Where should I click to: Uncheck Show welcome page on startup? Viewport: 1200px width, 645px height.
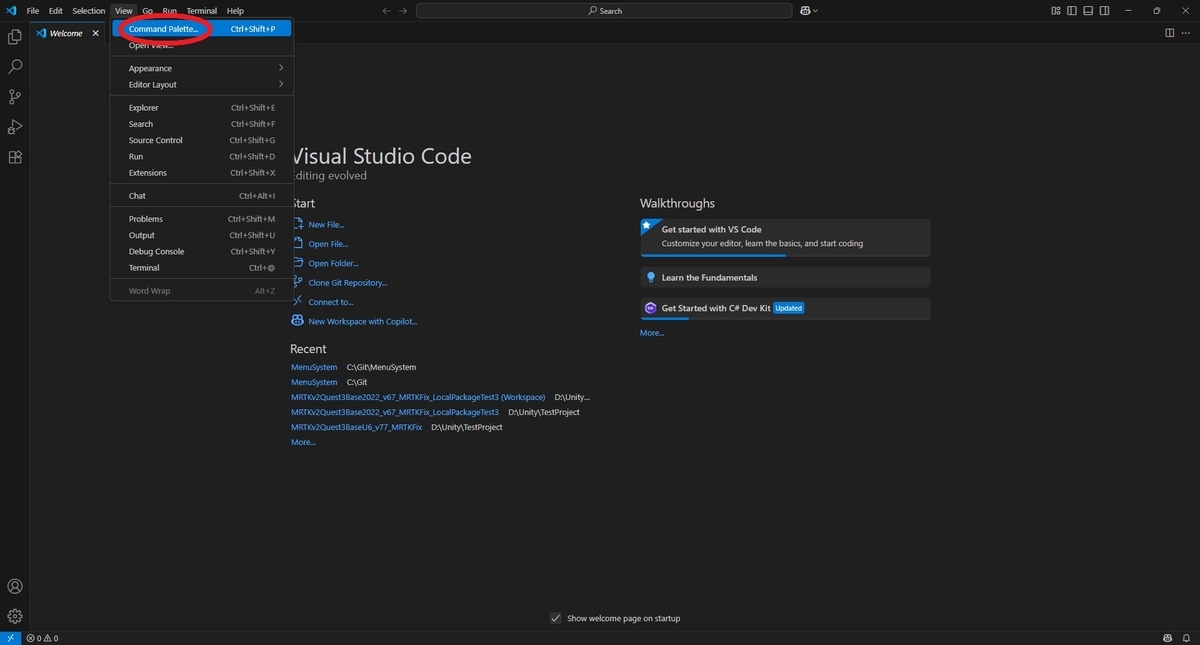(x=556, y=618)
